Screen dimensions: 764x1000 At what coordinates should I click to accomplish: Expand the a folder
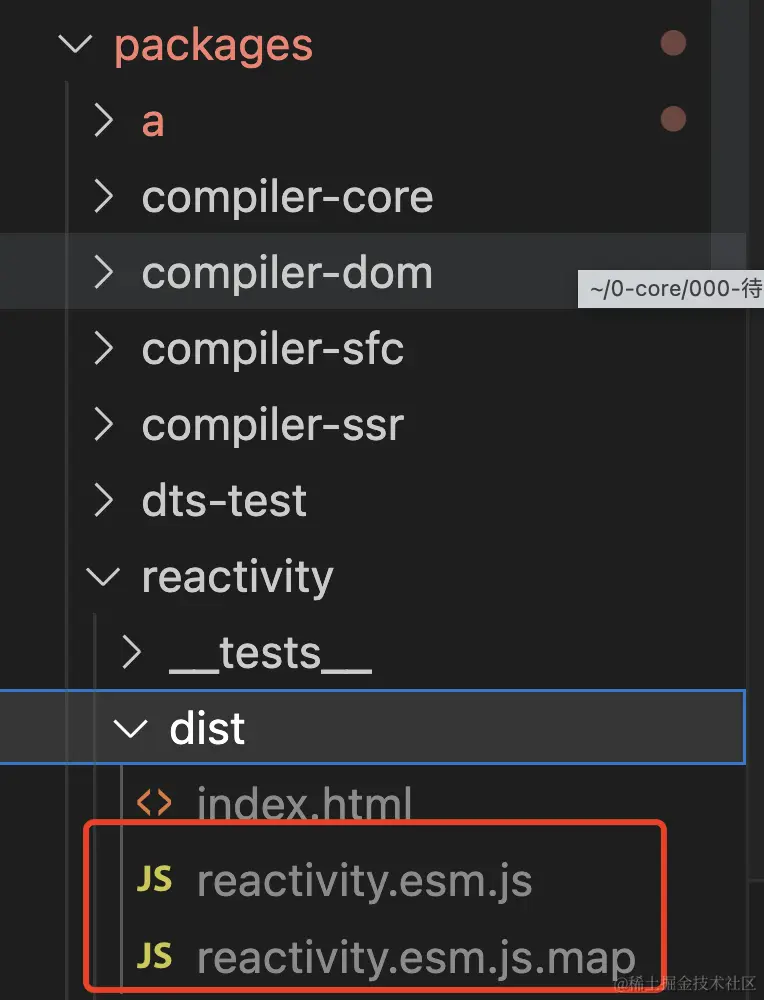(103, 120)
